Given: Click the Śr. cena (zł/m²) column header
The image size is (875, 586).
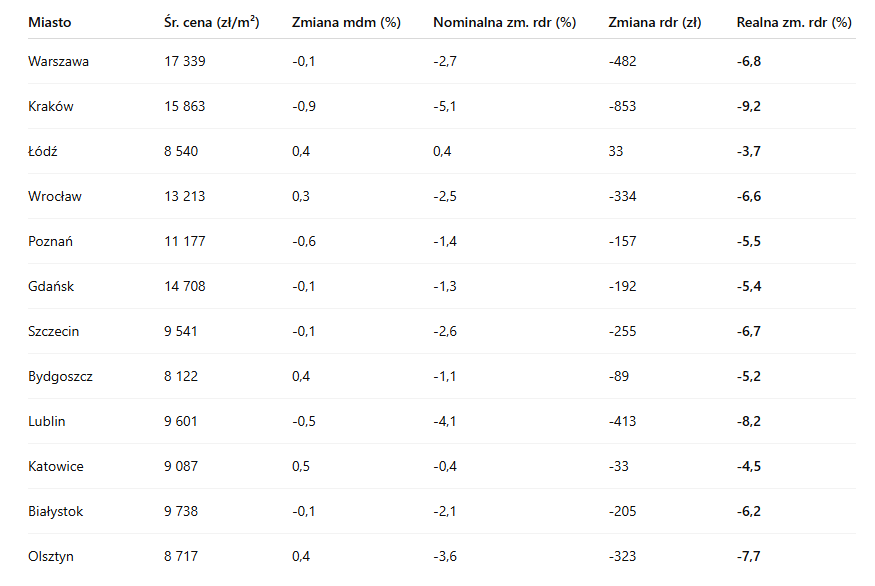Looking at the screenshot, I should [212, 22].
